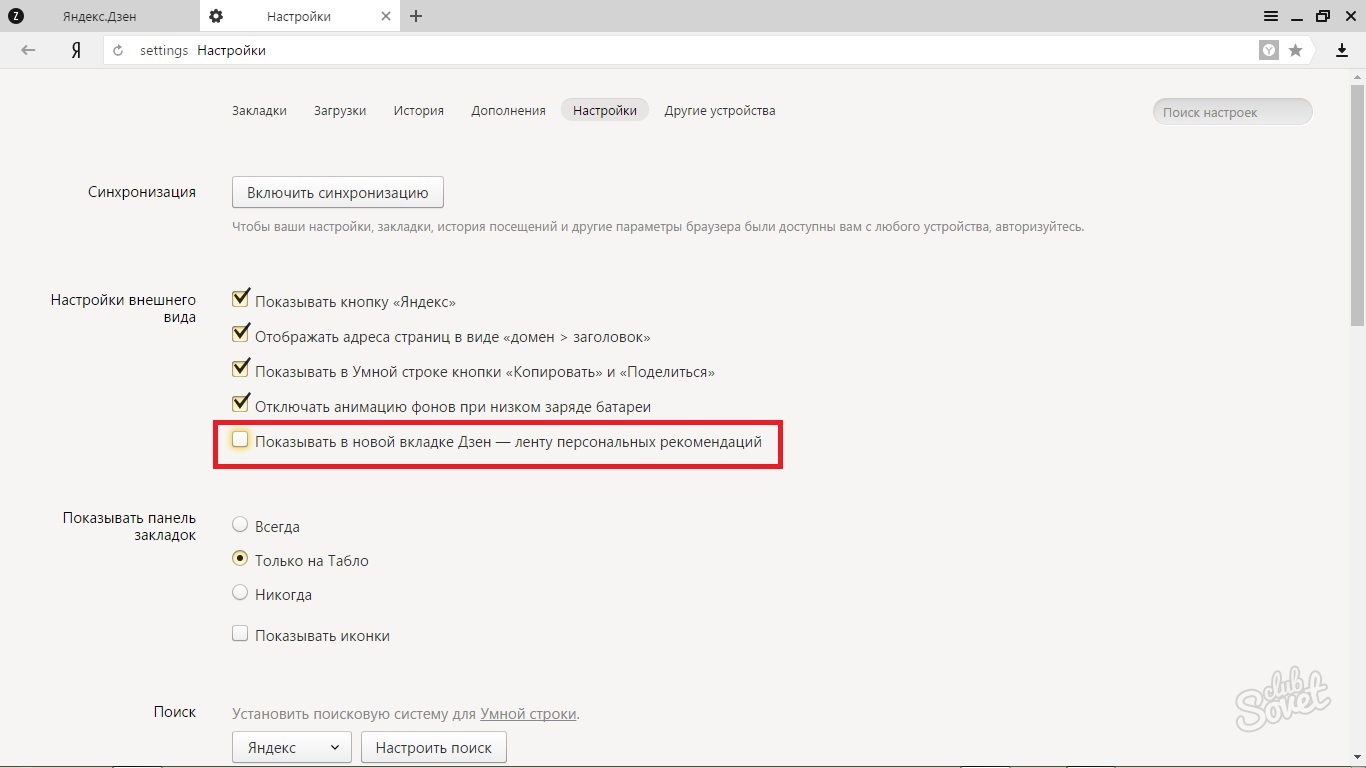1366x768 pixels.
Task: Uncheck Отключать анимацию фонов при низком заряде
Action: pos(240,403)
